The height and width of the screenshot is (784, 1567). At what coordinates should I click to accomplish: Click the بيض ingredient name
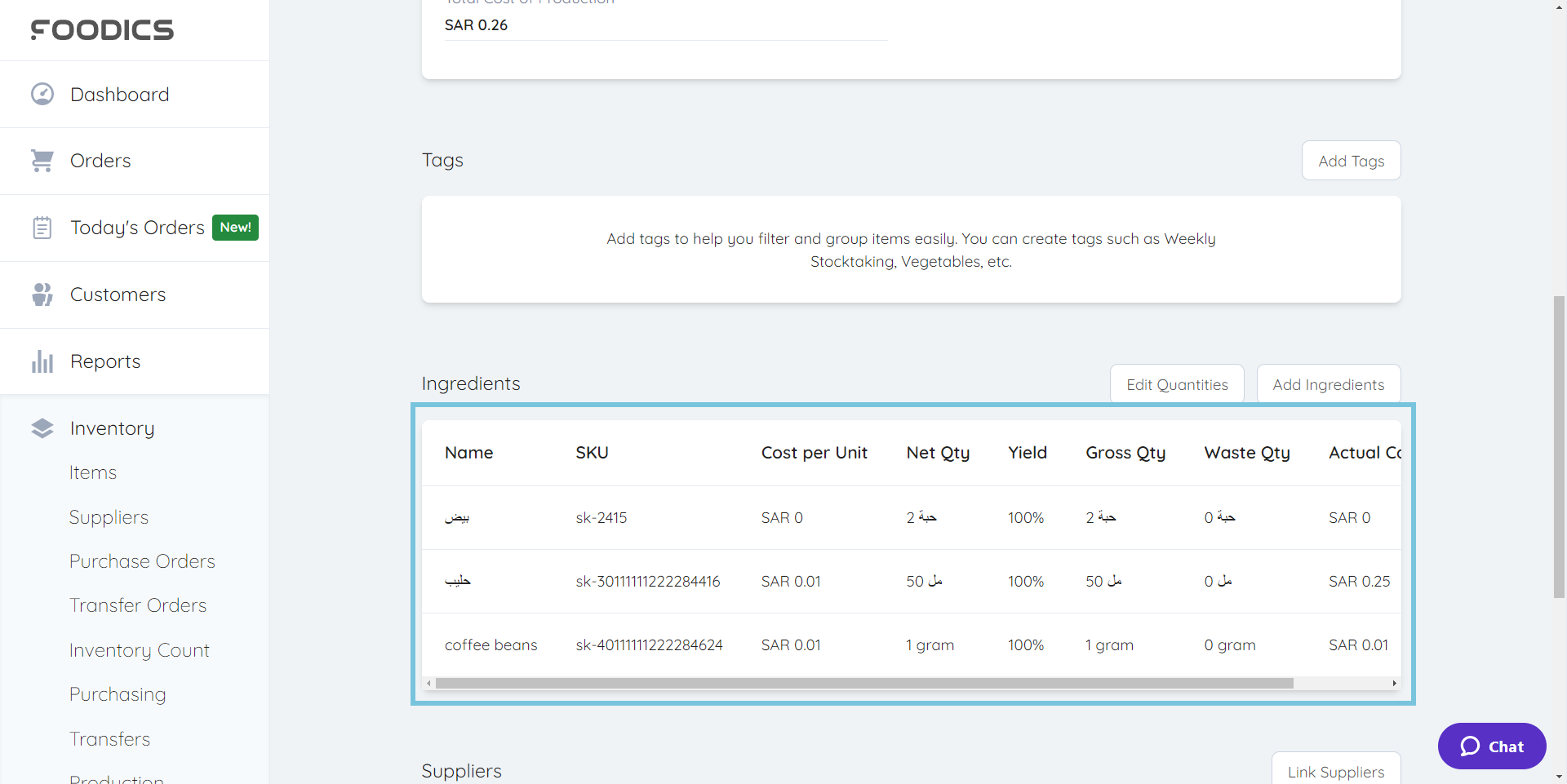[x=457, y=518]
